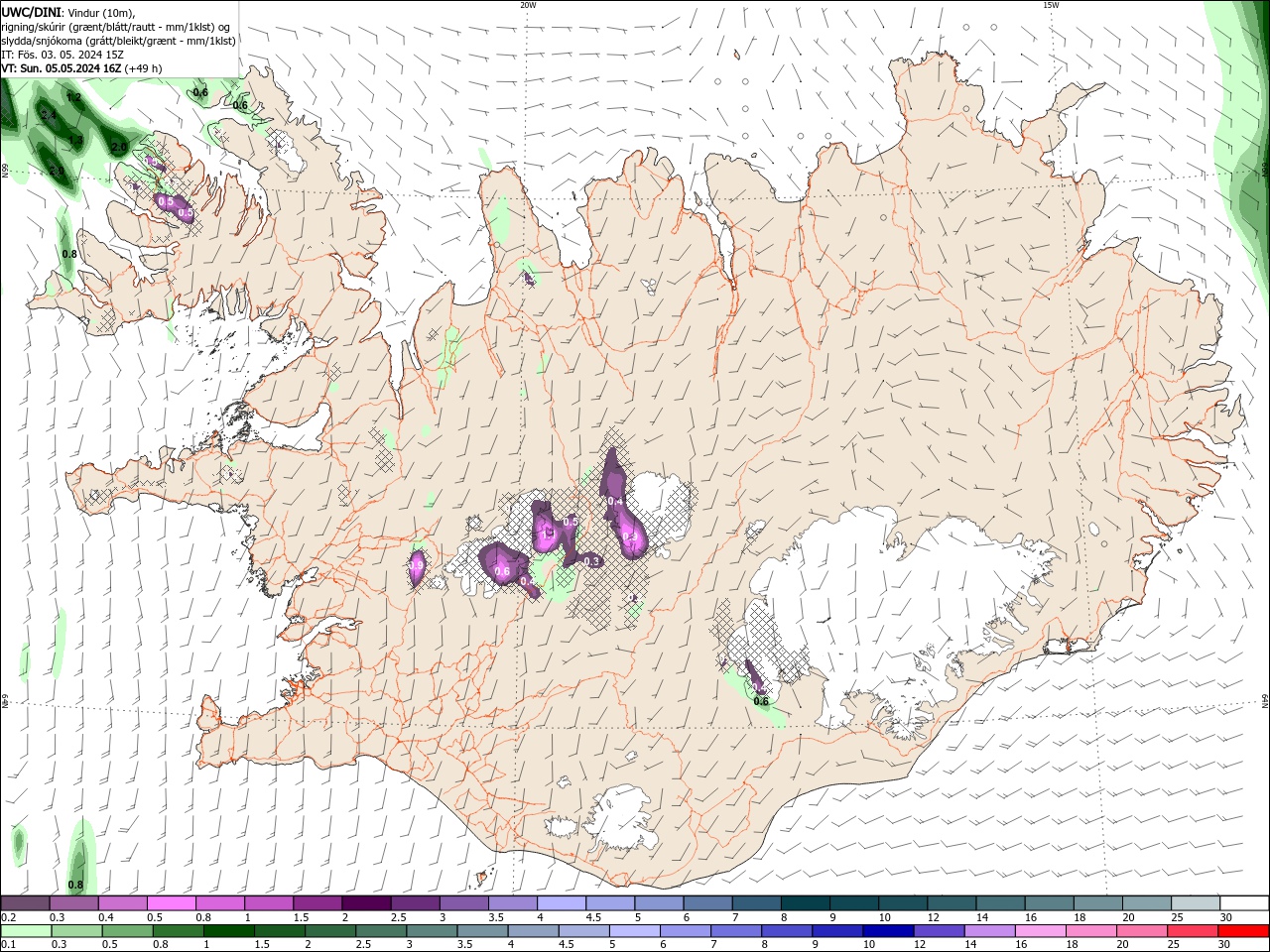The height and width of the screenshot is (952, 1270).
Task: Click the pale green 0.1 swatch in the lower legend row
Action: click(x=25, y=931)
